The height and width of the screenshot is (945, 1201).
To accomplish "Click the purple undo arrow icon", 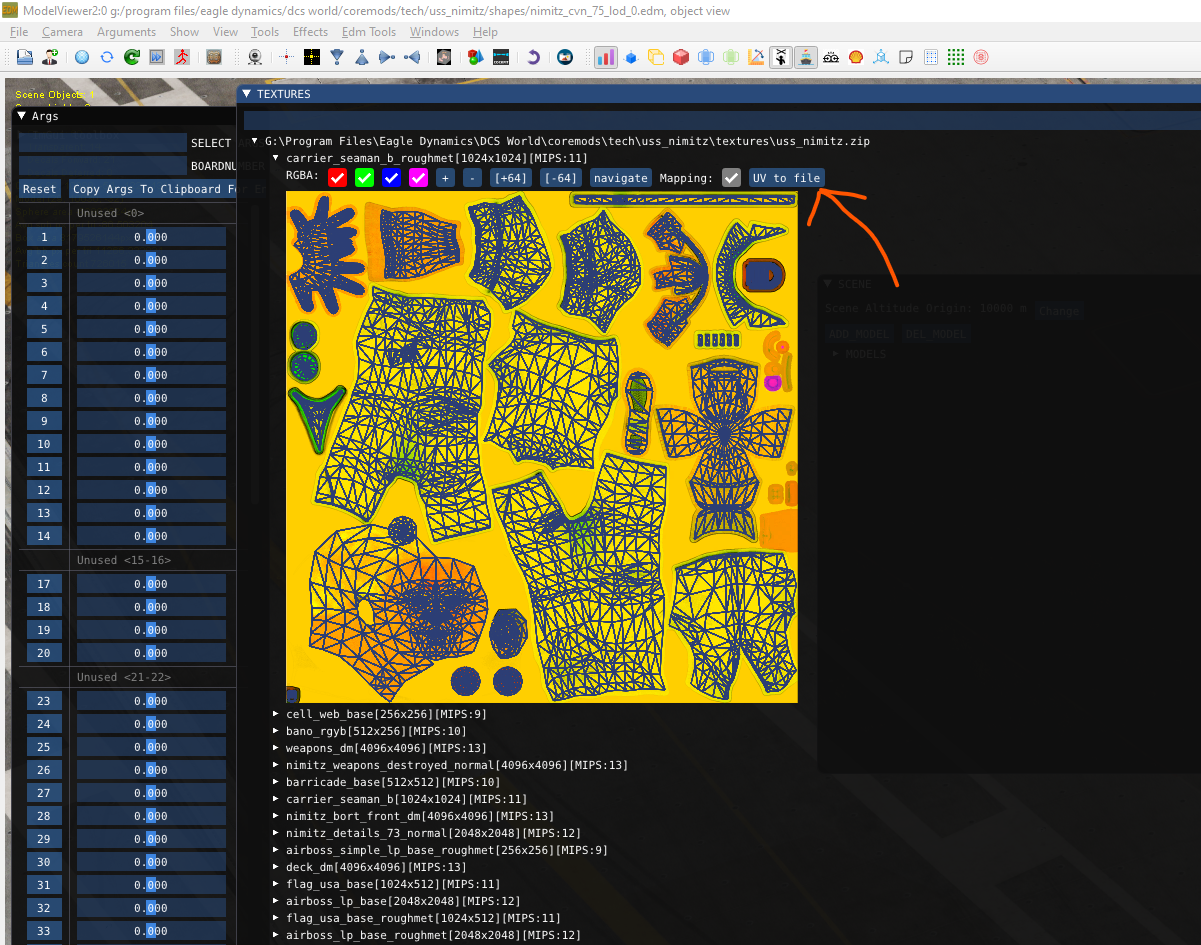I will [534, 57].
